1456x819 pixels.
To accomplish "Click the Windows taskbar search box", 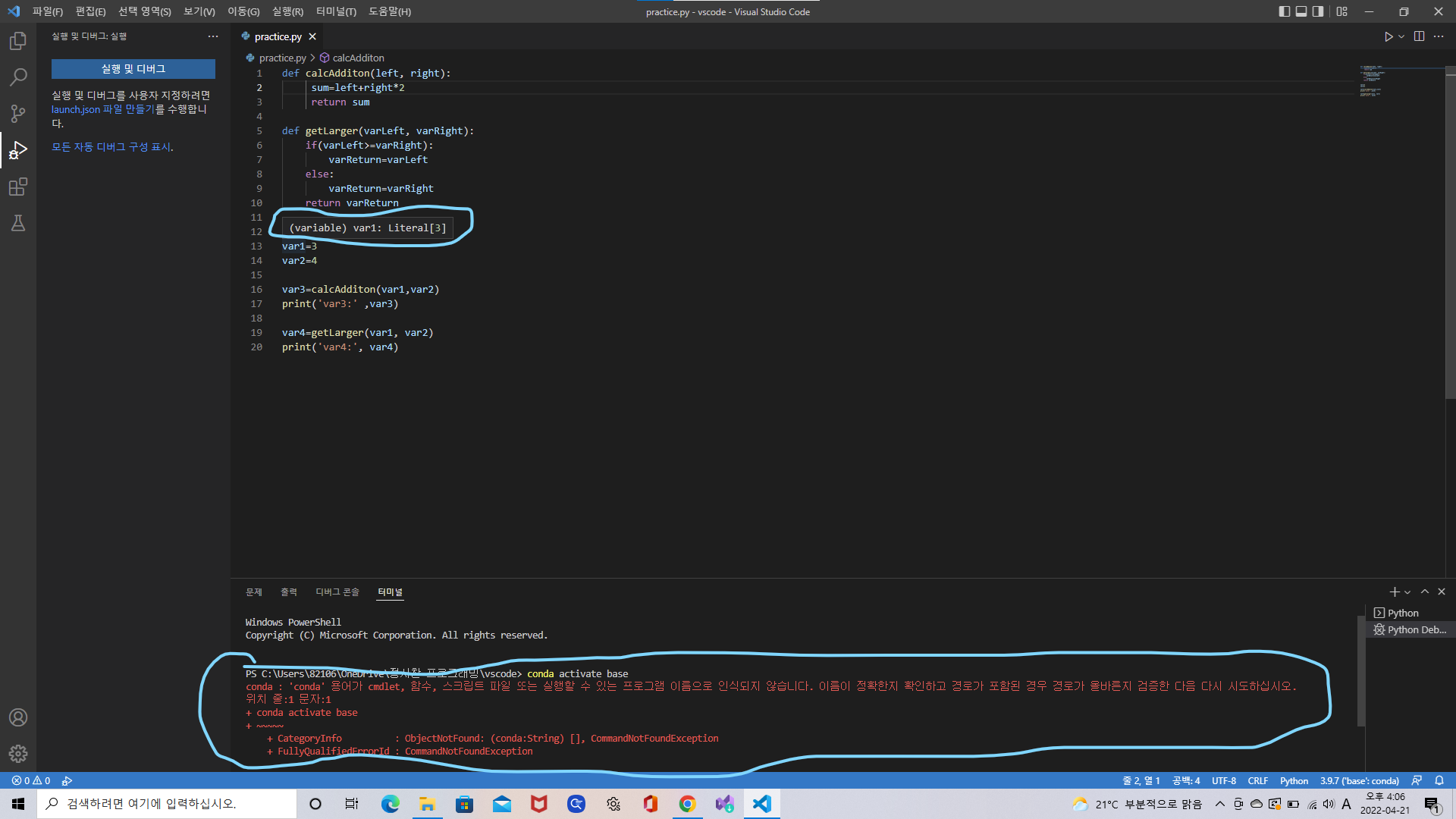I will [x=167, y=804].
